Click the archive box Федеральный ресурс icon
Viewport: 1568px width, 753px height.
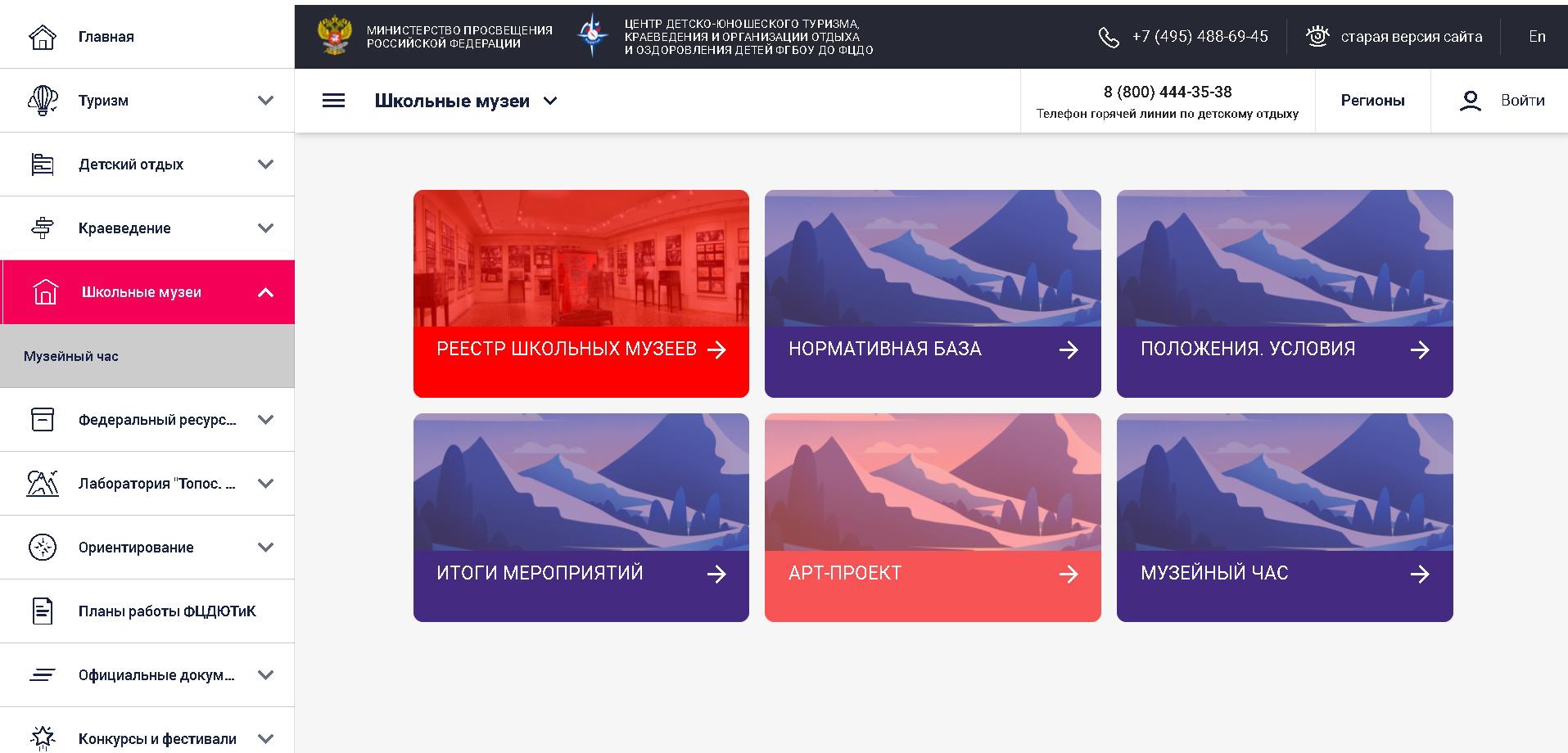(x=42, y=420)
